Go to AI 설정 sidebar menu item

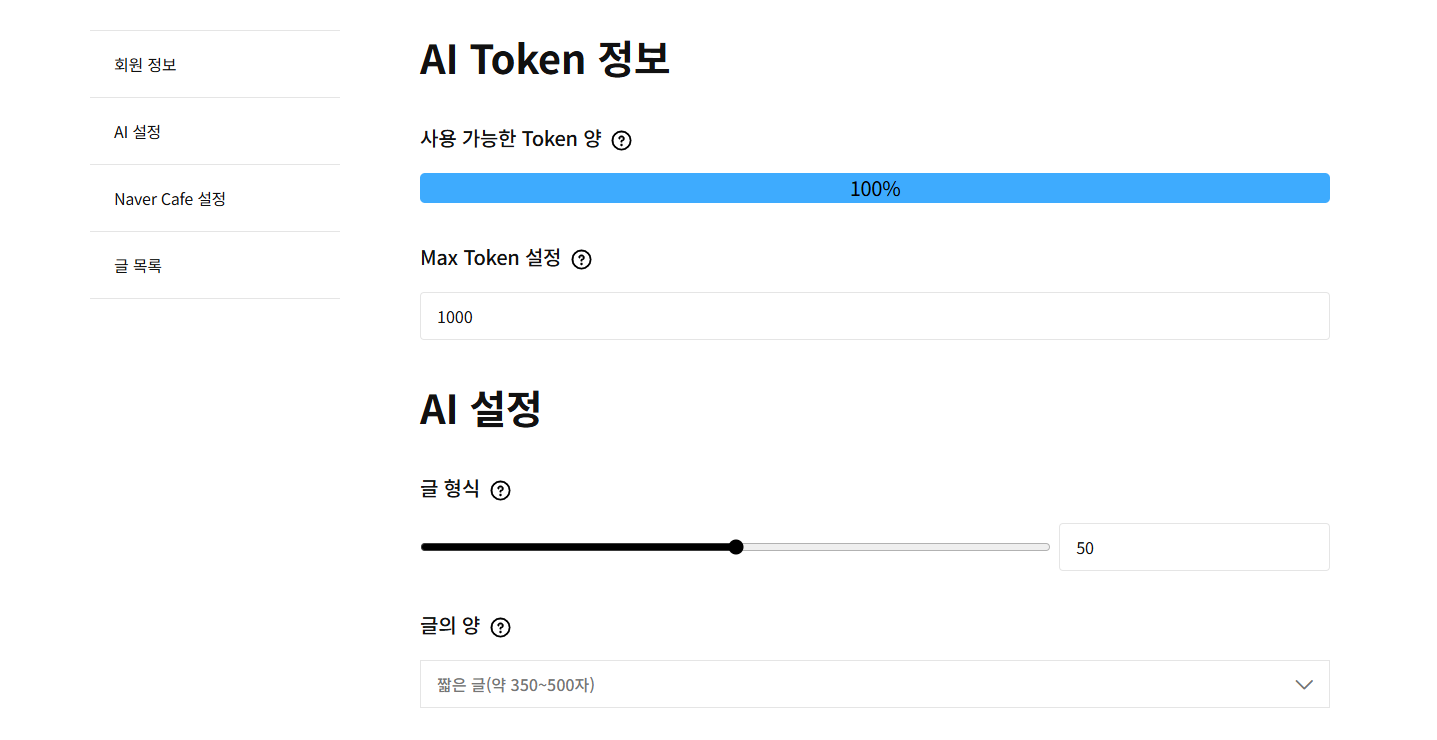(138, 132)
